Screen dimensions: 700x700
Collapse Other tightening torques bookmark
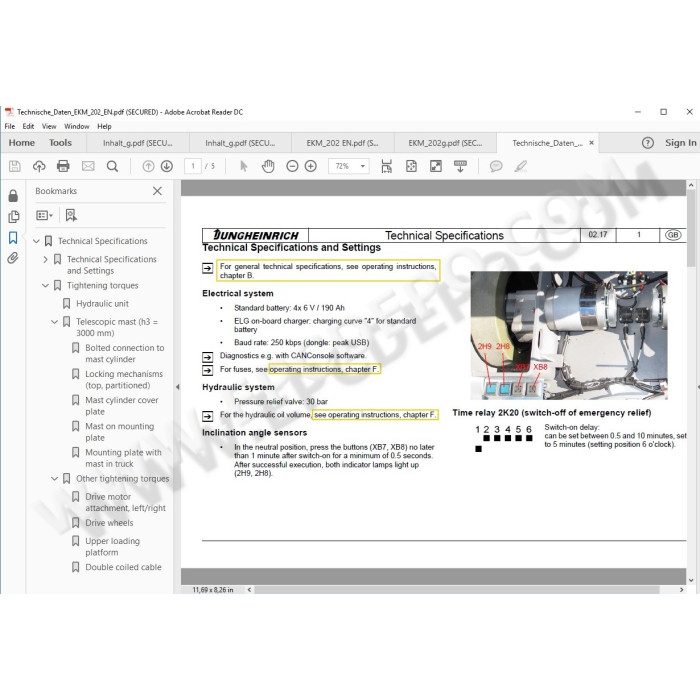(x=54, y=479)
